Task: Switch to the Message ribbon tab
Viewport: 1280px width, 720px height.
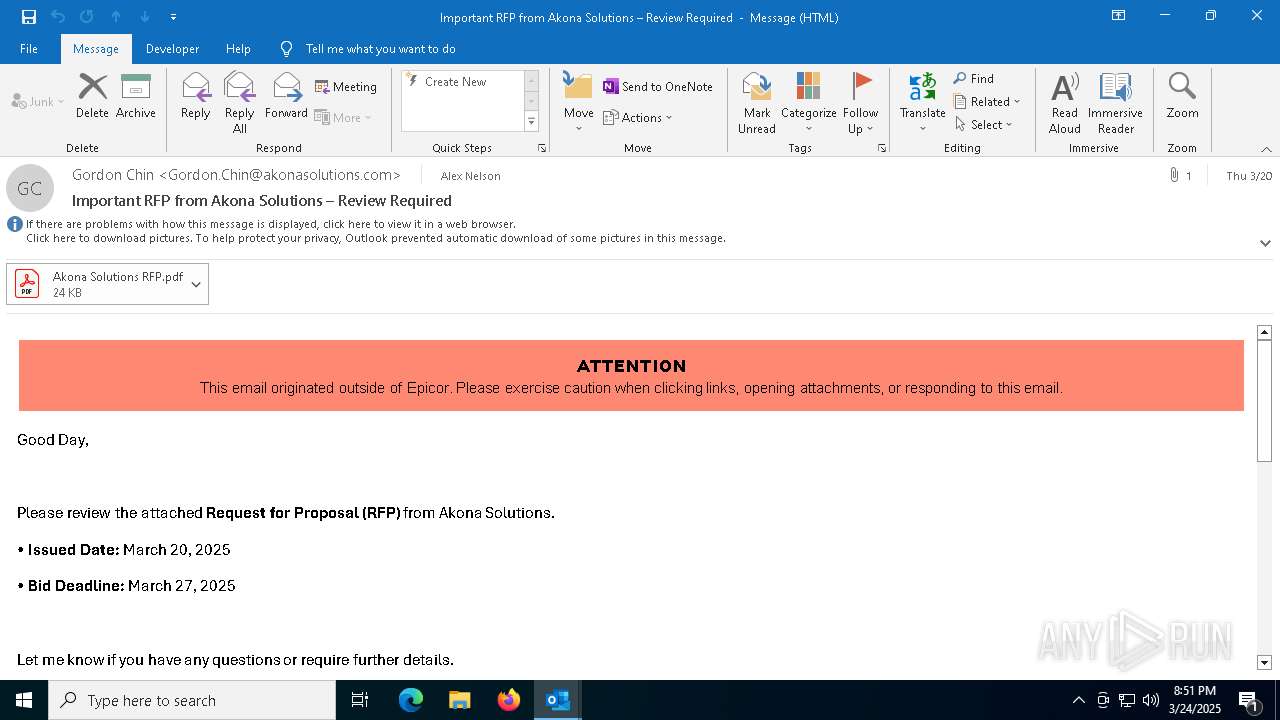Action: [96, 49]
